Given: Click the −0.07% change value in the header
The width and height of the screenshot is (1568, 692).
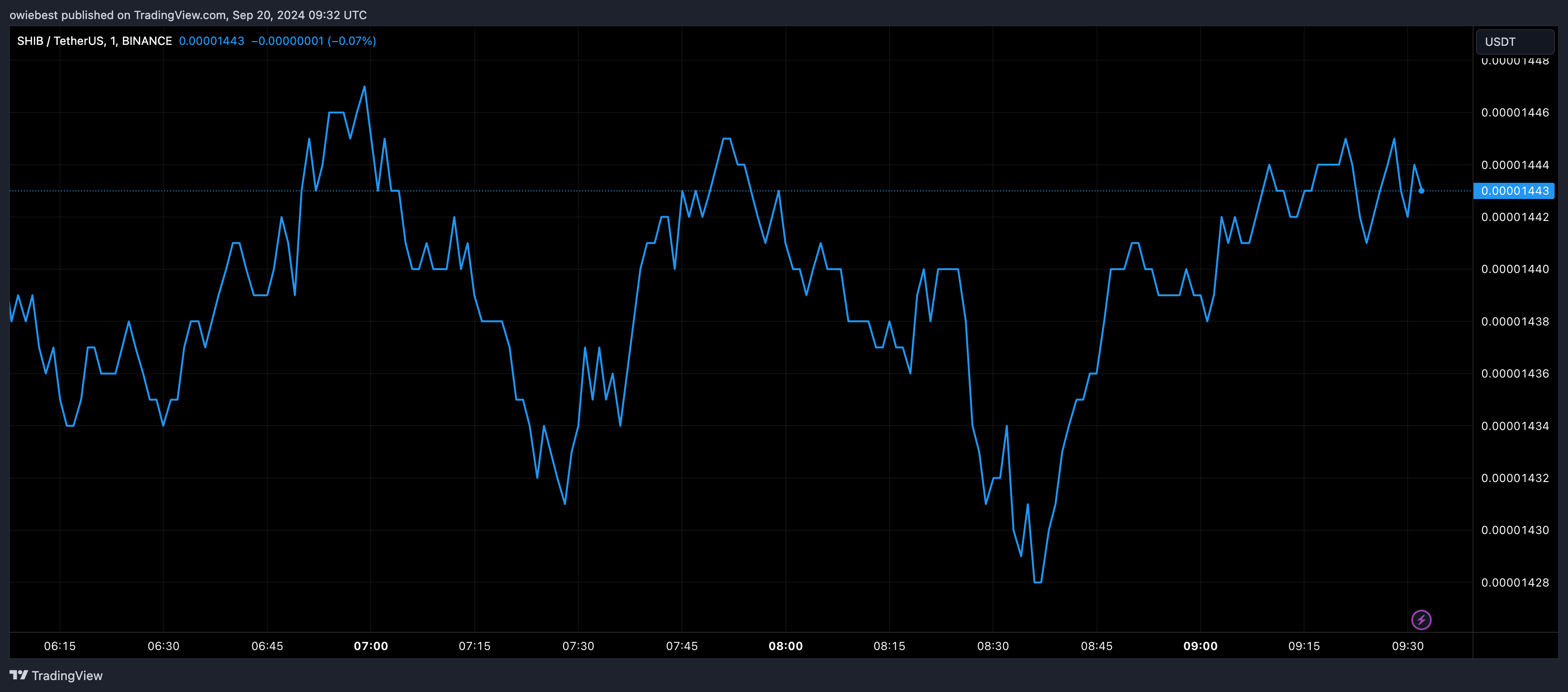Looking at the screenshot, I should point(352,41).
